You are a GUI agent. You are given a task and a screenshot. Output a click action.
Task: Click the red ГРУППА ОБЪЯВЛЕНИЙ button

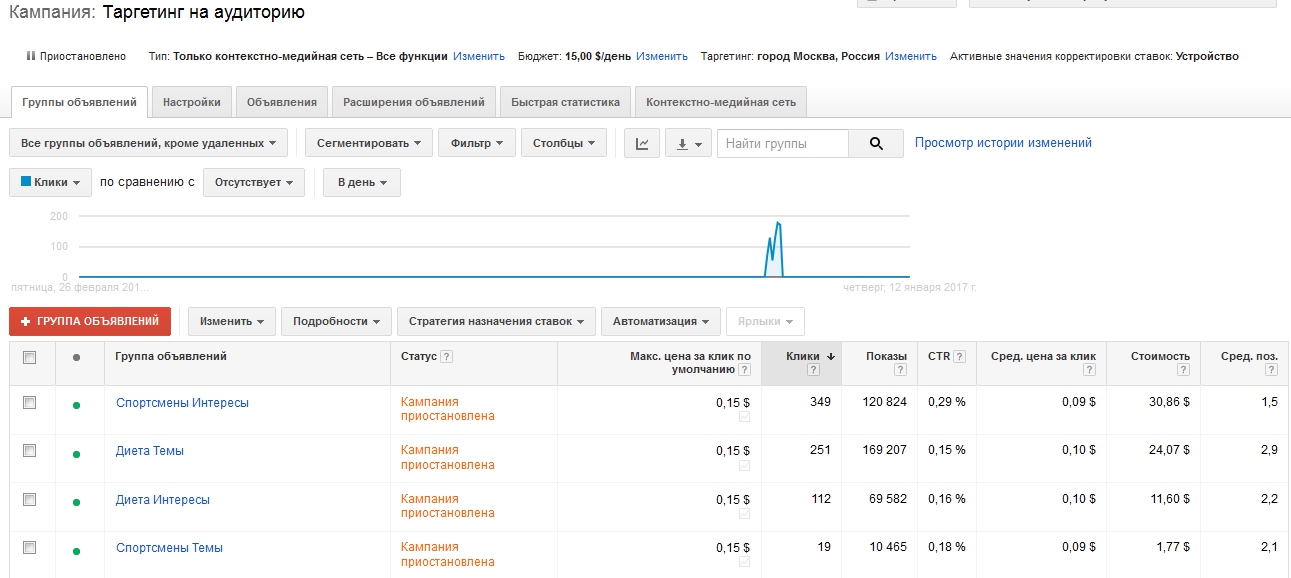point(90,321)
